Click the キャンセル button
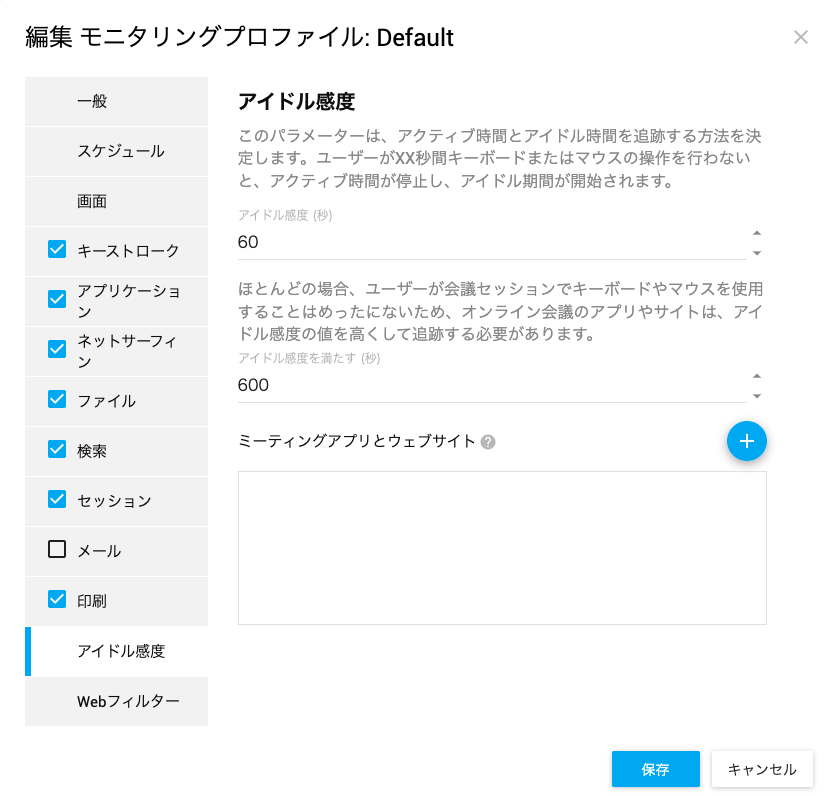The height and width of the screenshot is (796, 835). pyautogui.click(x=762, y=769)
